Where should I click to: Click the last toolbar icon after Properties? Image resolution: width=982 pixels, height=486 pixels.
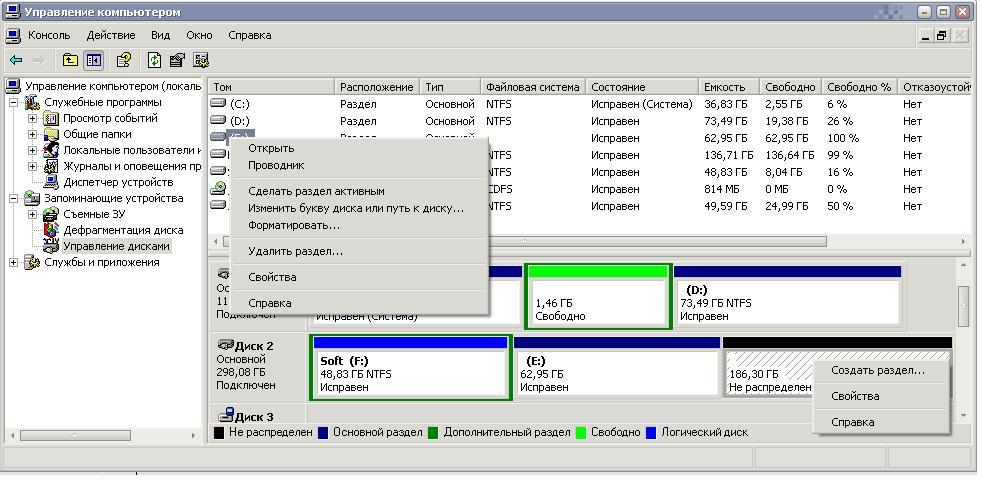pyautogui.click(x=201, y=60)
